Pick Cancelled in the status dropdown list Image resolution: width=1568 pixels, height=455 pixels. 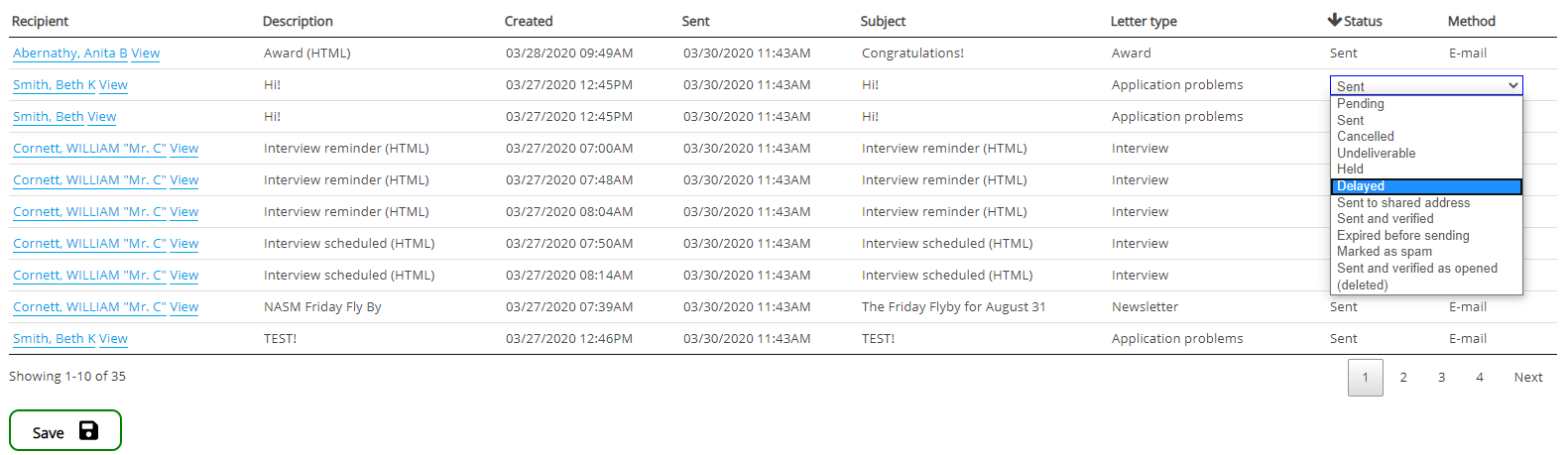click(x=1365, y=137)
